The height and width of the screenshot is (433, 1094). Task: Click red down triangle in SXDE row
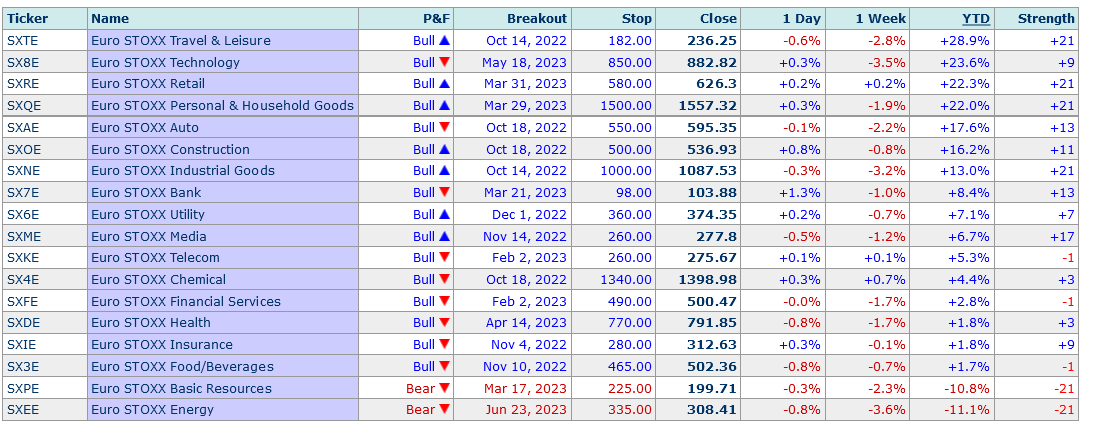[x=444, y=322]
